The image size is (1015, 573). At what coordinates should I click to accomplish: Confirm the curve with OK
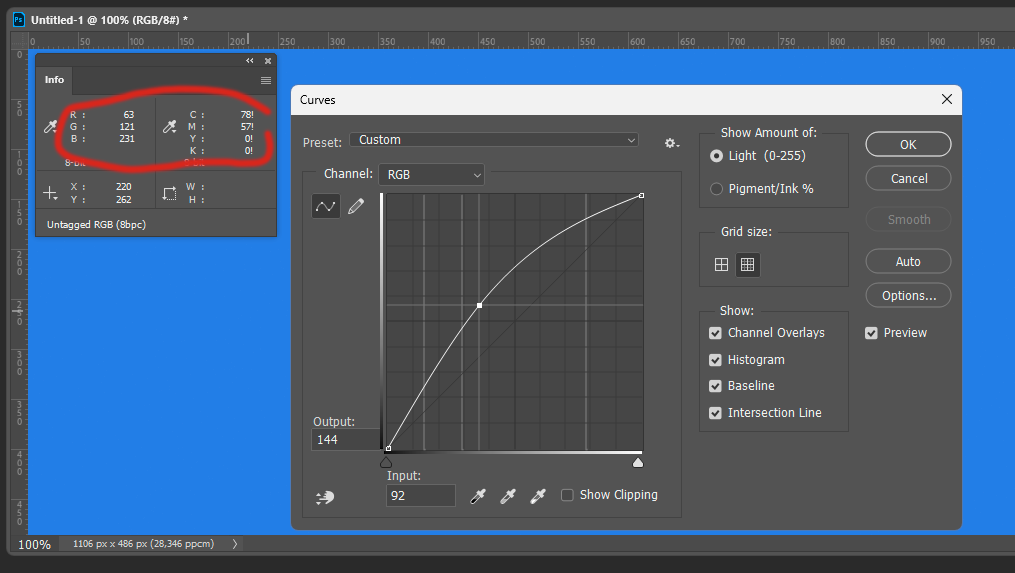(x=908, y=144)
